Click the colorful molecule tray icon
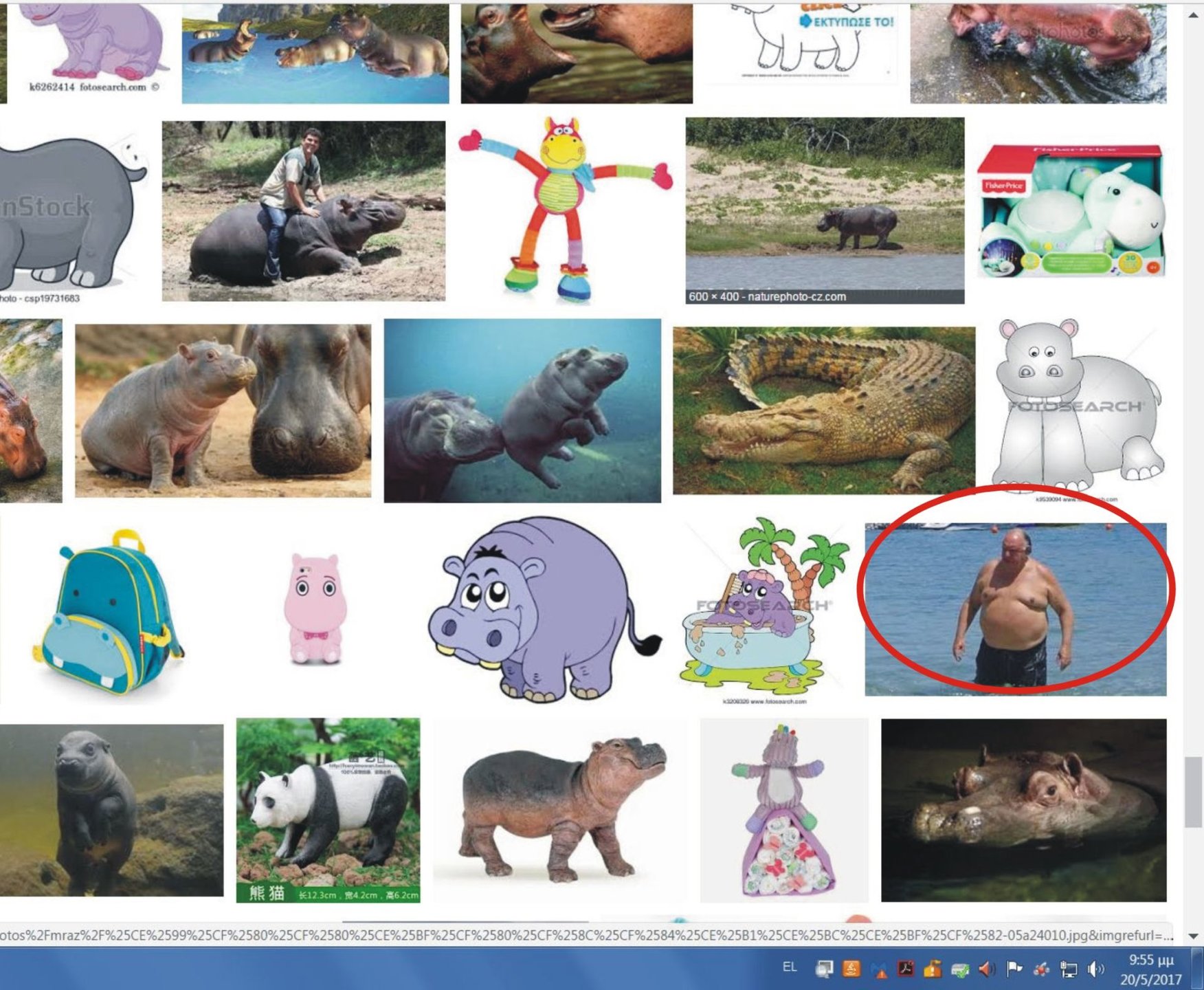The width and height of the screenshot is (1204, 990). pos(1041,969)
